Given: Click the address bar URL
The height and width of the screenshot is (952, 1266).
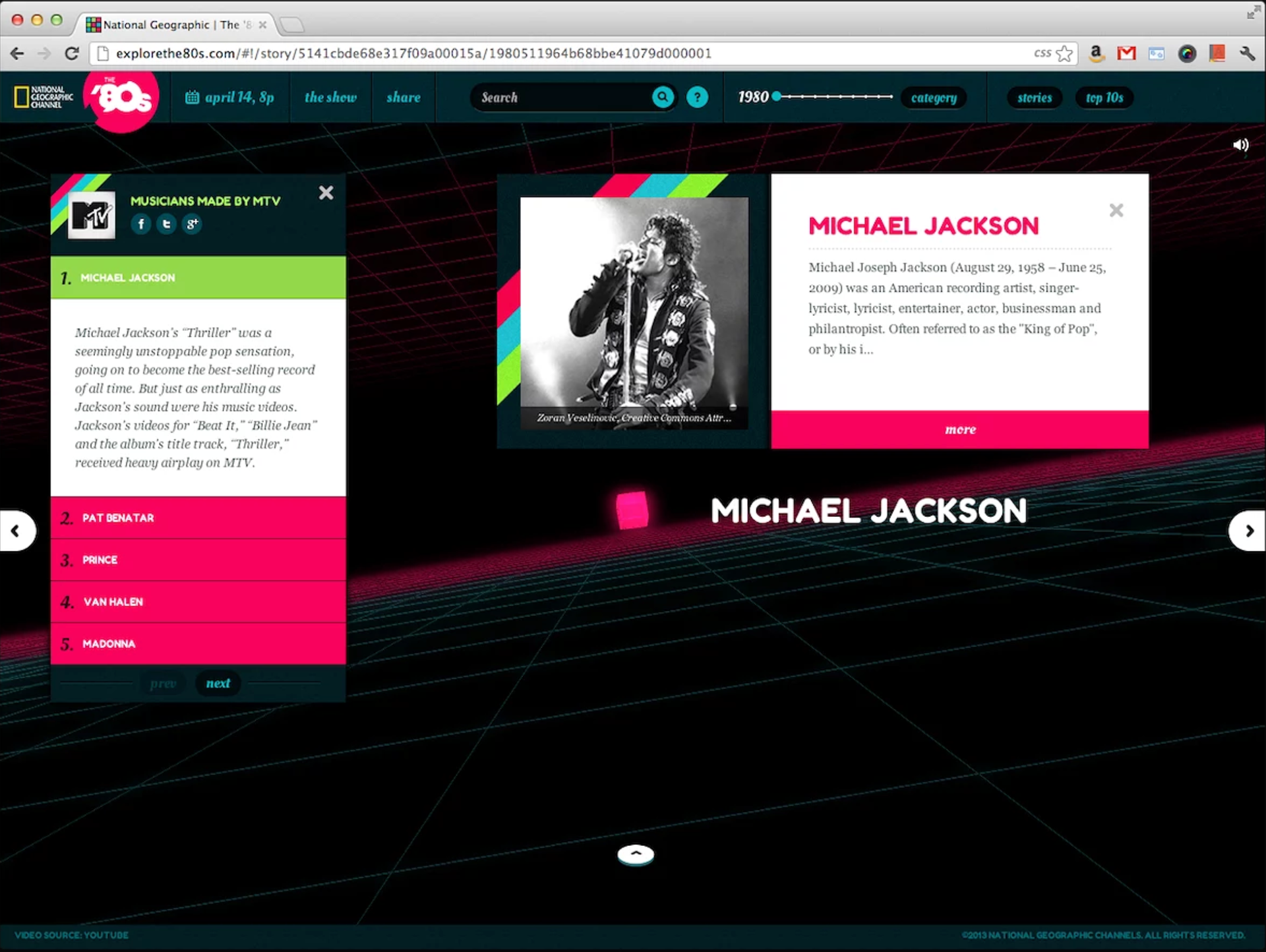Looking at the screenshot, I should click(413, 53).
